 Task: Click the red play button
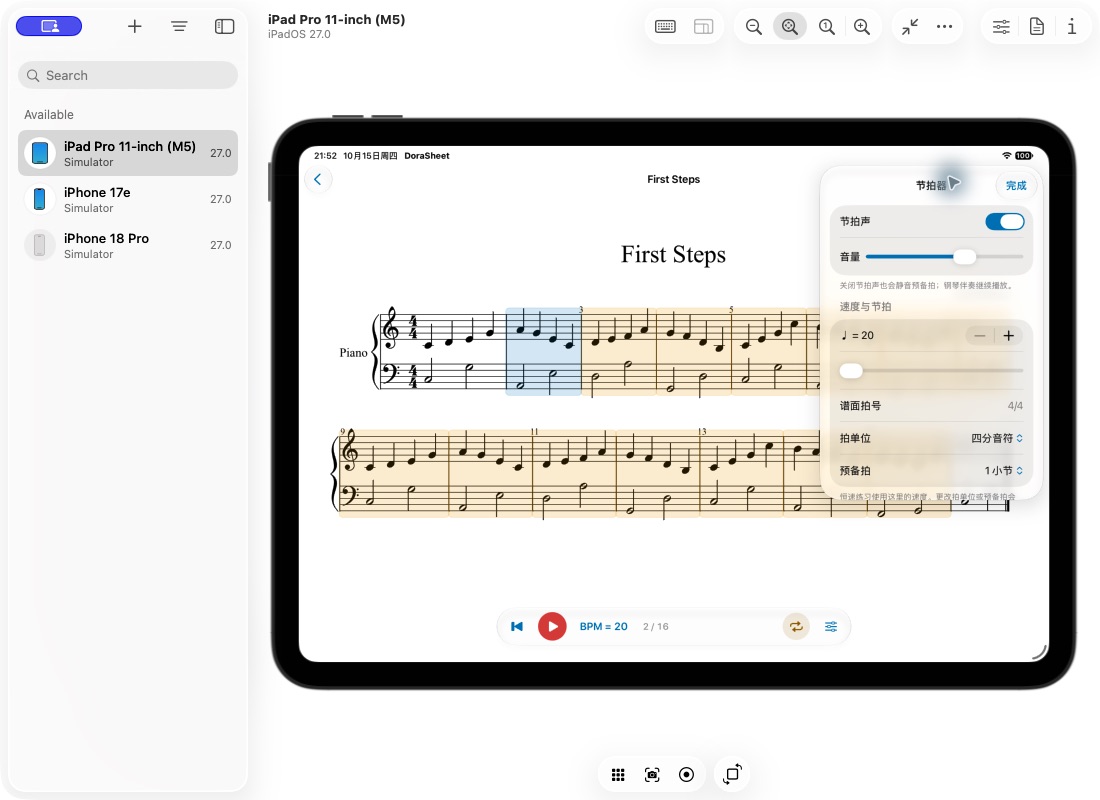(x=552, y=627)
